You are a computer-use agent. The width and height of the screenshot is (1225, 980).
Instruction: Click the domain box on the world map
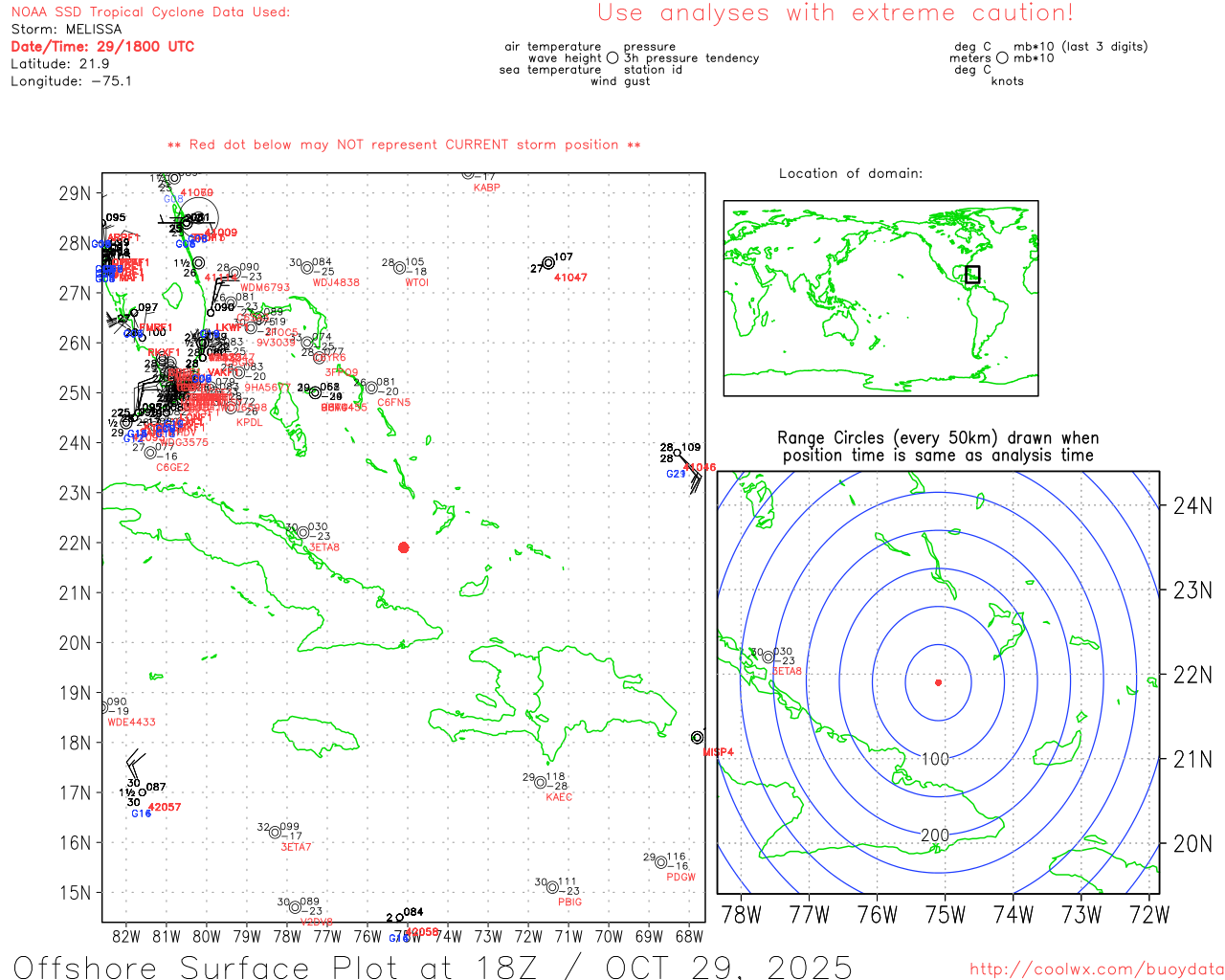972,275
